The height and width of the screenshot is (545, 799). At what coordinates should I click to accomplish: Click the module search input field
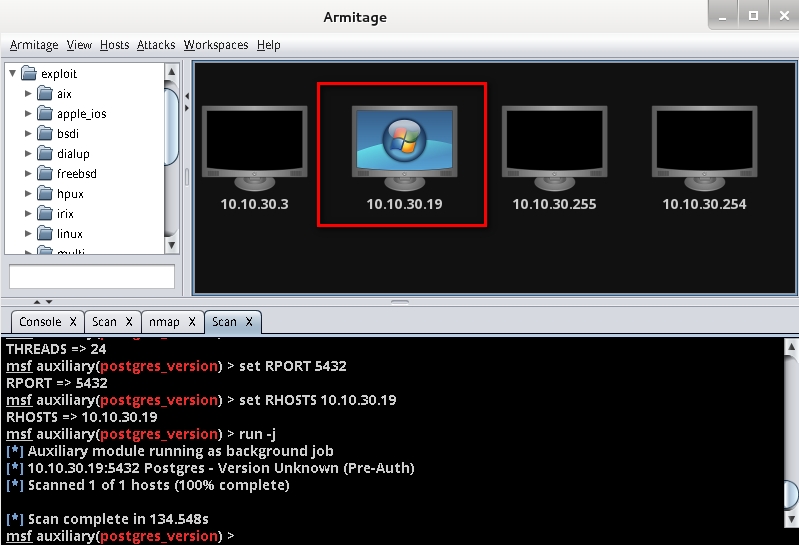(92, 277)
